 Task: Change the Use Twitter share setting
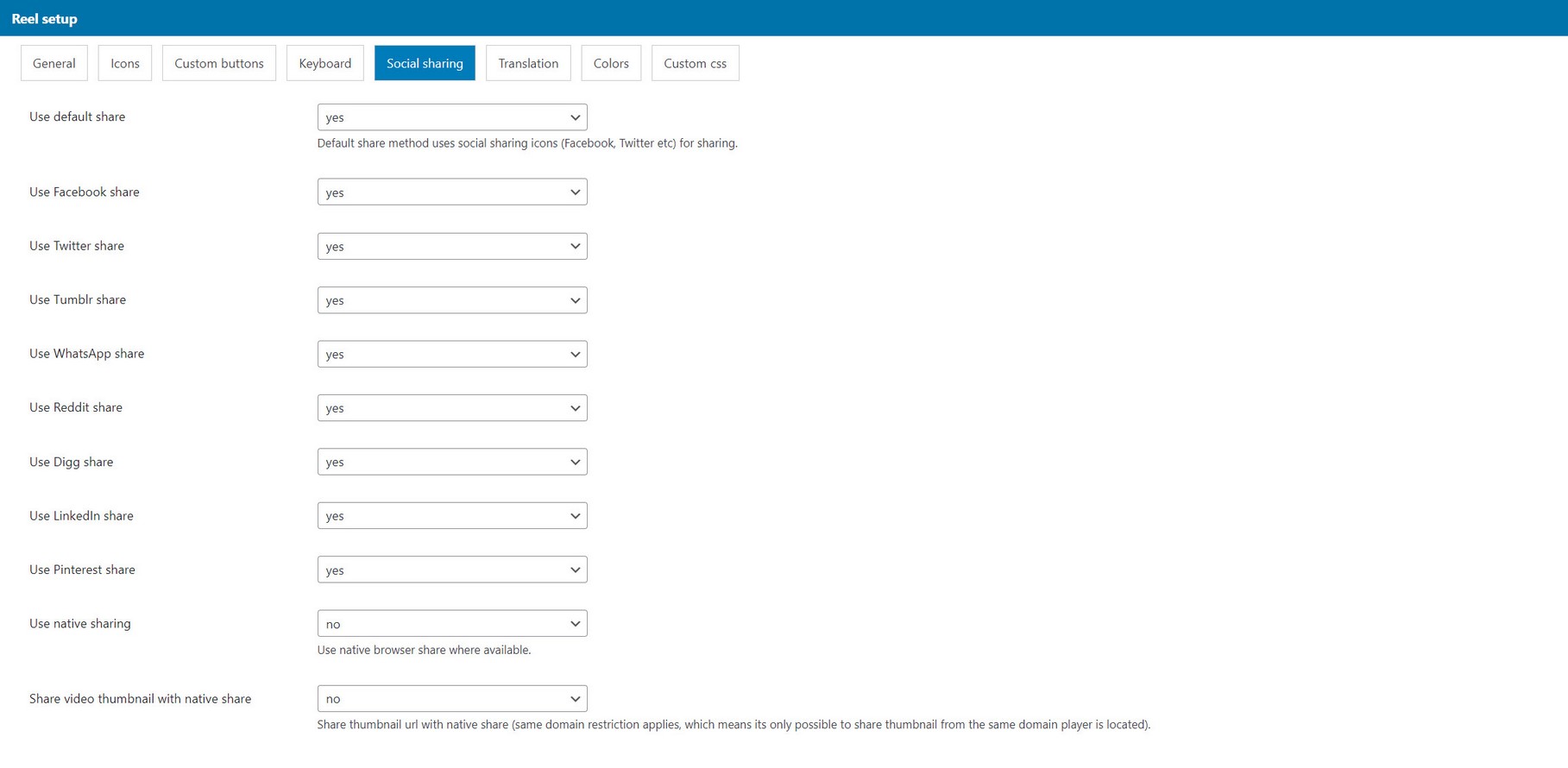(x=451, y=247)
